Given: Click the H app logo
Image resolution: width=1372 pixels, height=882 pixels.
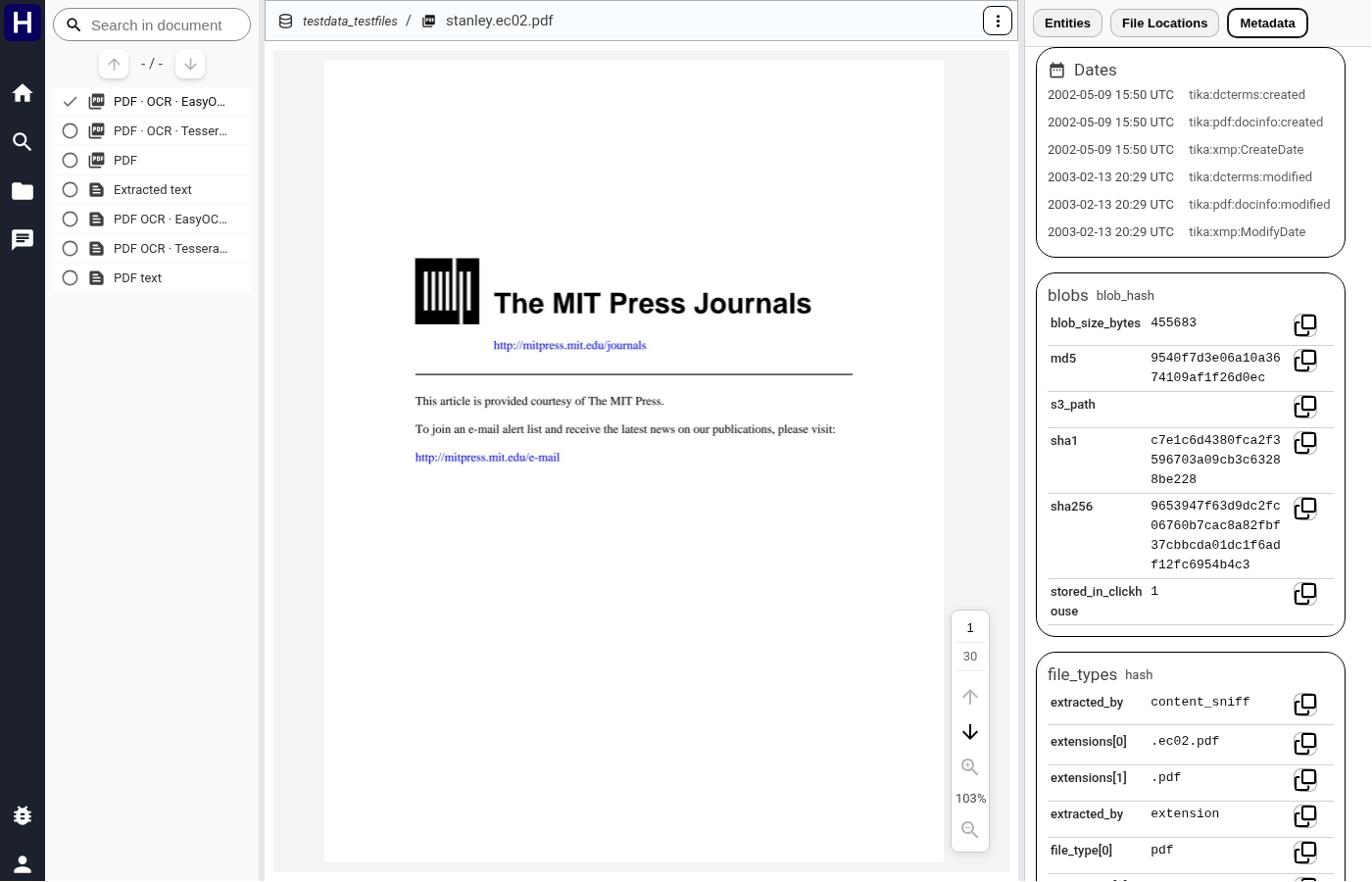Looking at the screenshot, I should point(23,23).
